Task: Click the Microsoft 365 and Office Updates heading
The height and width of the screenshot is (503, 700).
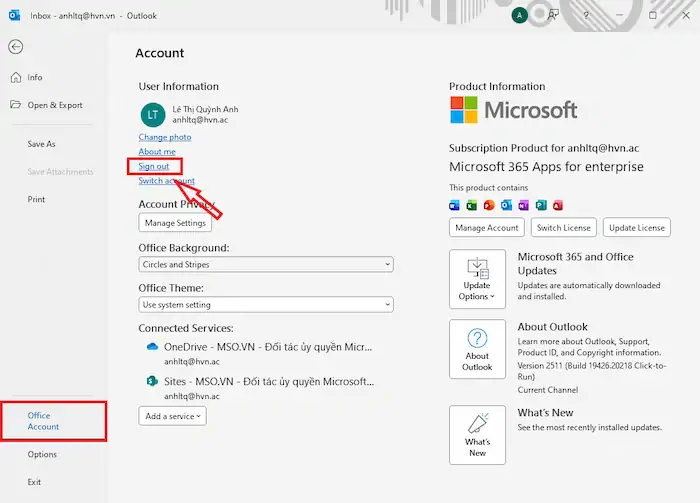Action: tap(575, 264)
